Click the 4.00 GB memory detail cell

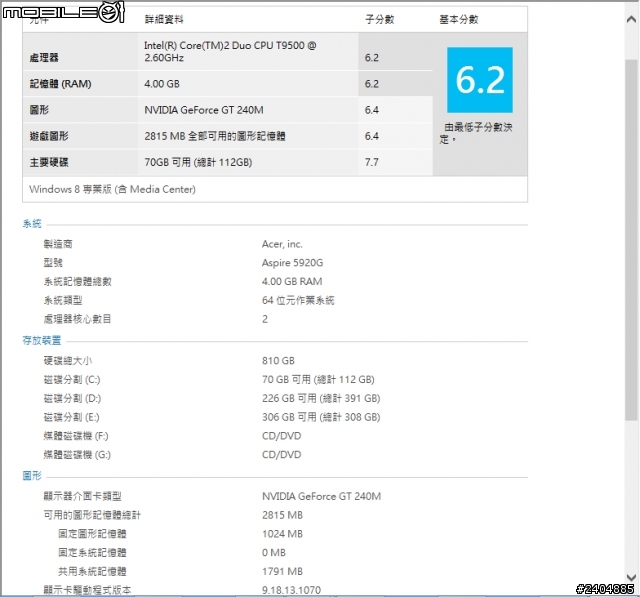coord(162,84)
